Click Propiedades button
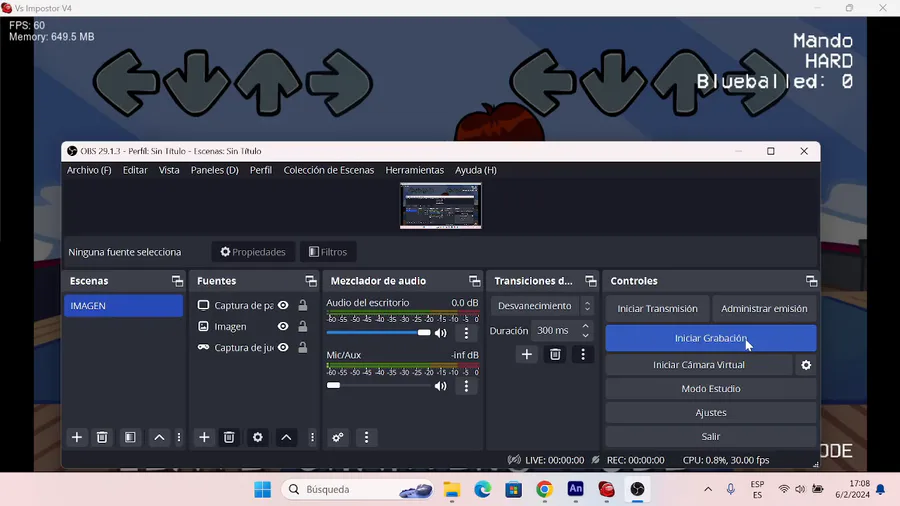 (253, 252)
